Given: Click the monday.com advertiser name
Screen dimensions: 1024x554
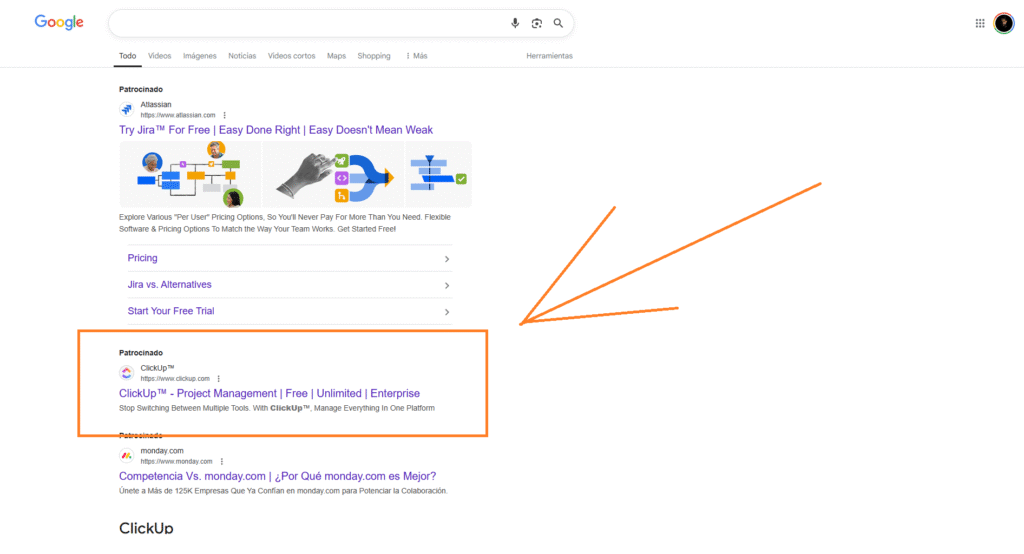Looking at the screenshot, I should [162, 451].
